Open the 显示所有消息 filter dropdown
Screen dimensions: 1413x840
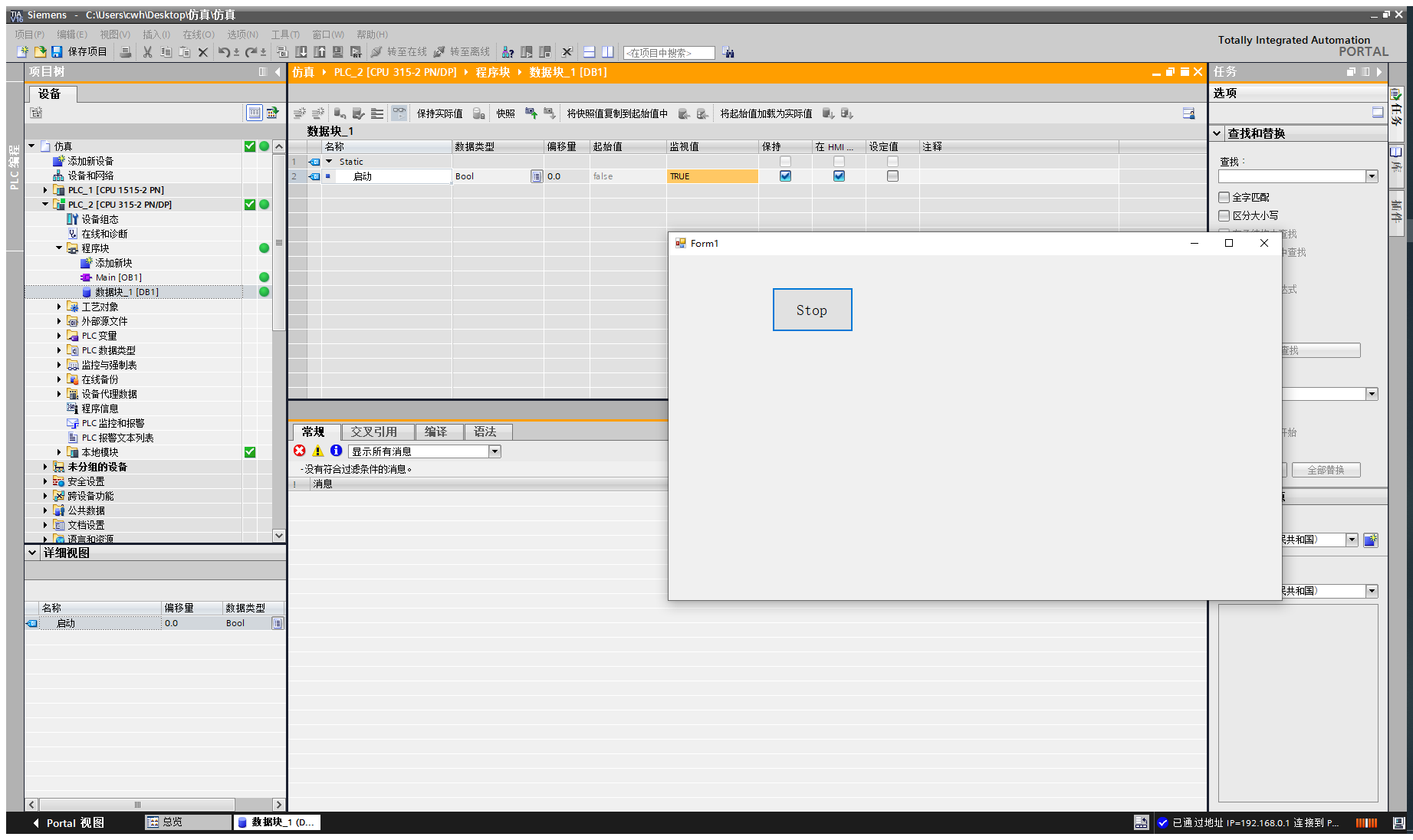pos(495,451)
